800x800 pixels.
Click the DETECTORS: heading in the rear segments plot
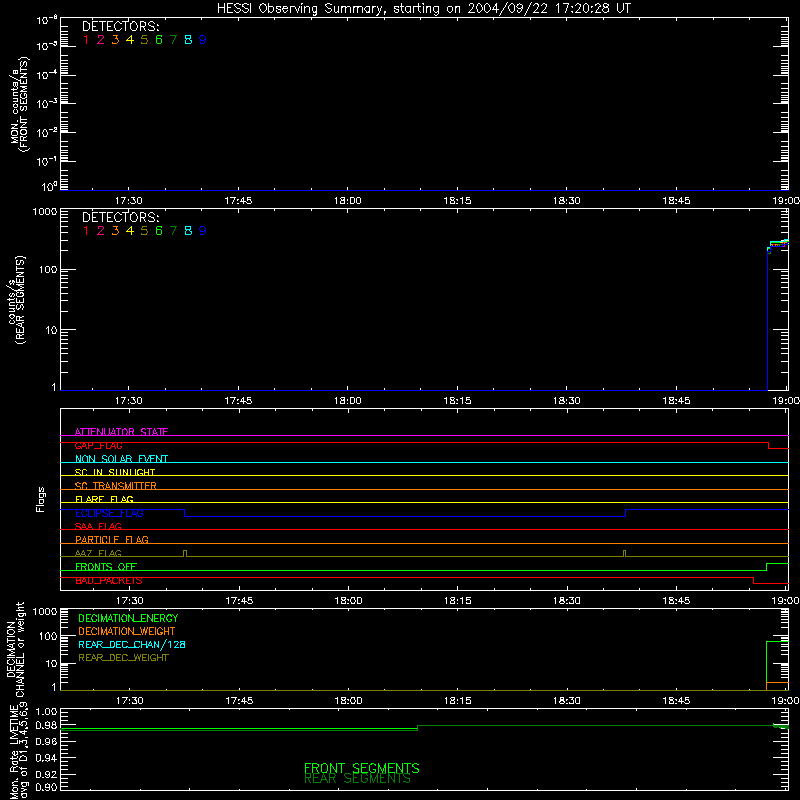tap(121, 217)
